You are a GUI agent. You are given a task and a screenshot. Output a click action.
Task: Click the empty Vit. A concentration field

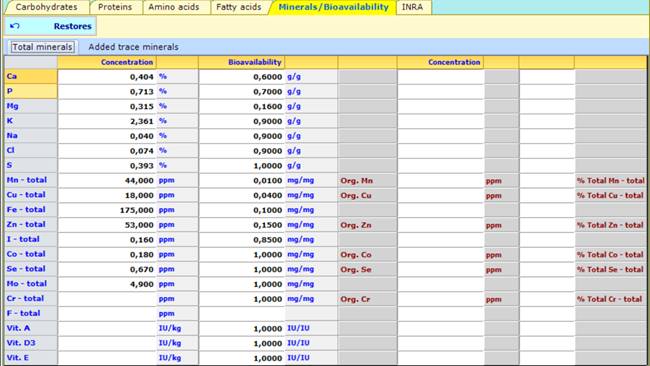click(107, 328)
